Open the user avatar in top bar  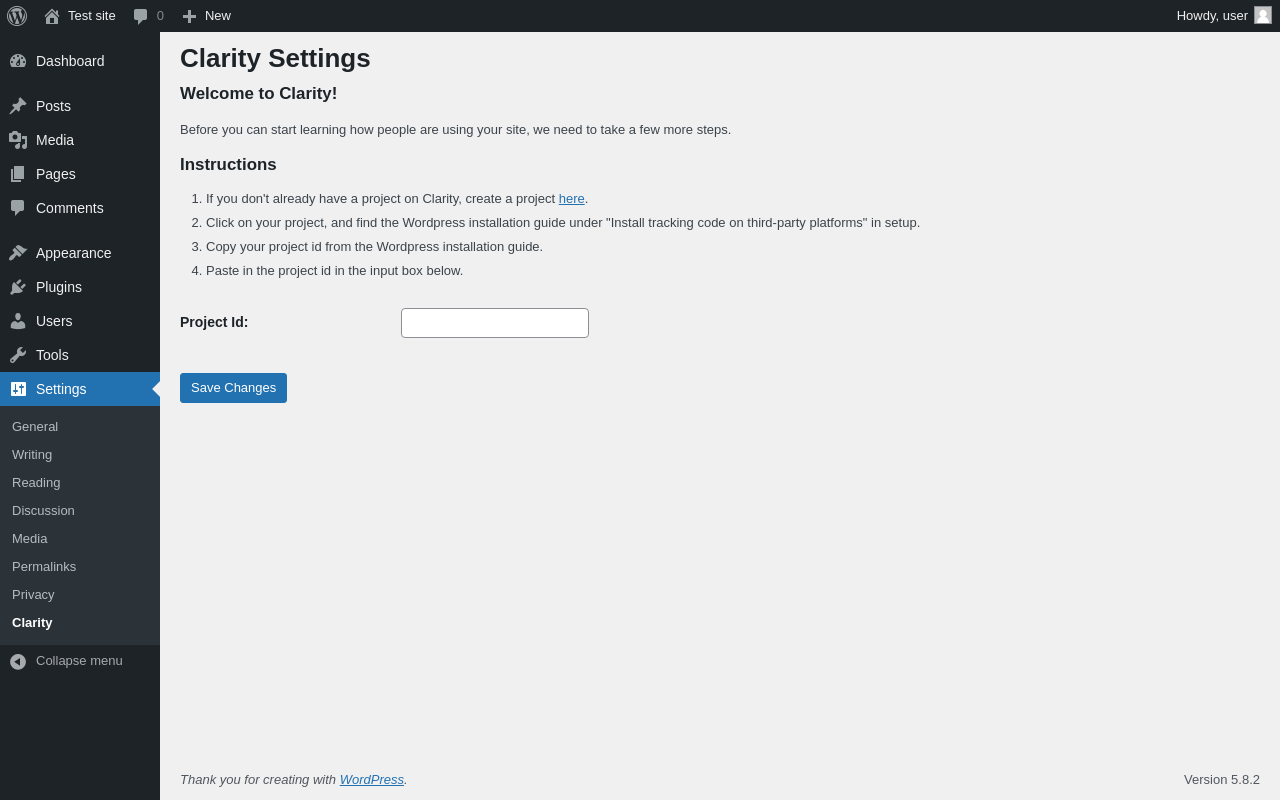(x=1263, y=15)
